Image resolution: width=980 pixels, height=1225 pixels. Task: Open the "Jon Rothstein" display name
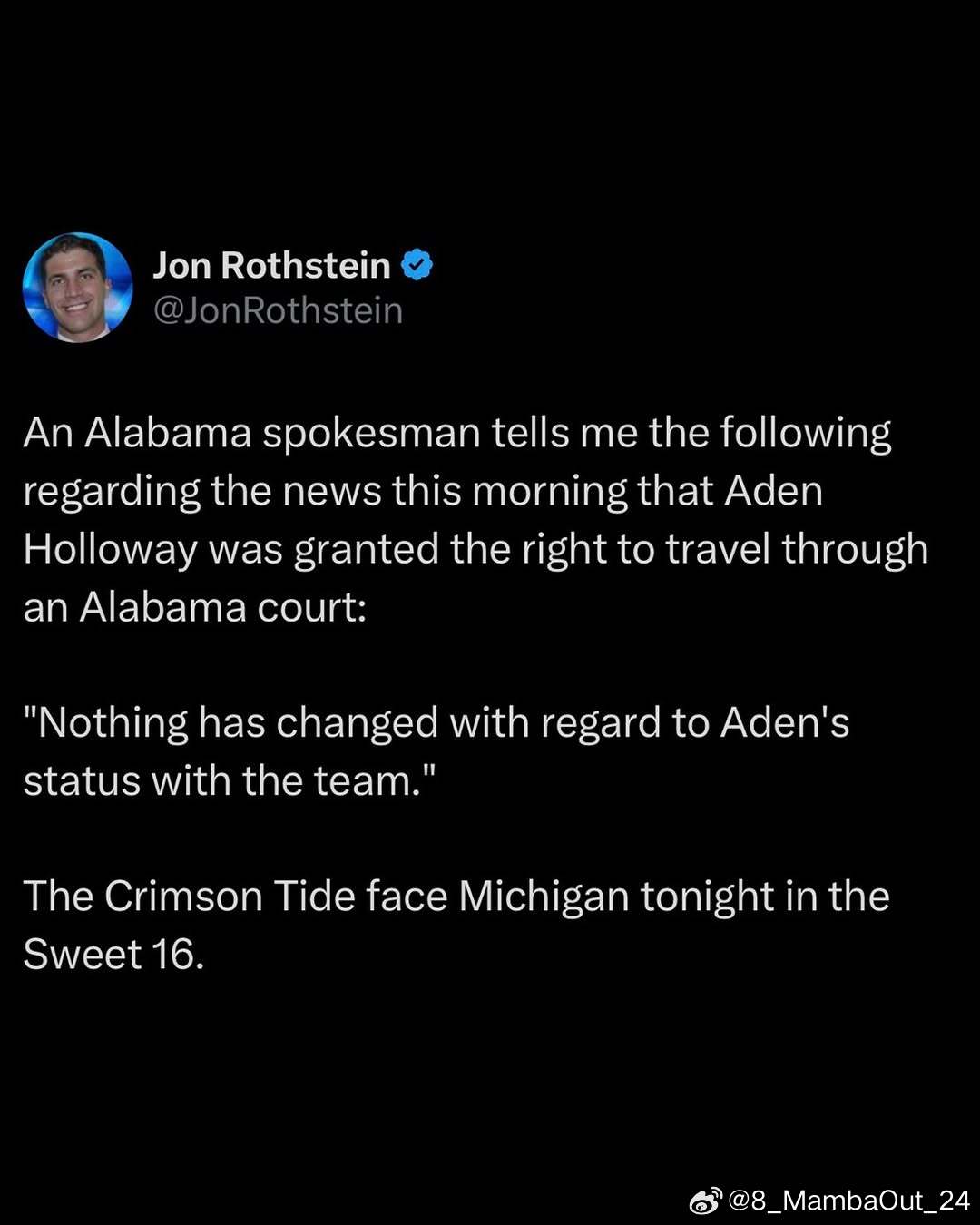pos(271,265)
